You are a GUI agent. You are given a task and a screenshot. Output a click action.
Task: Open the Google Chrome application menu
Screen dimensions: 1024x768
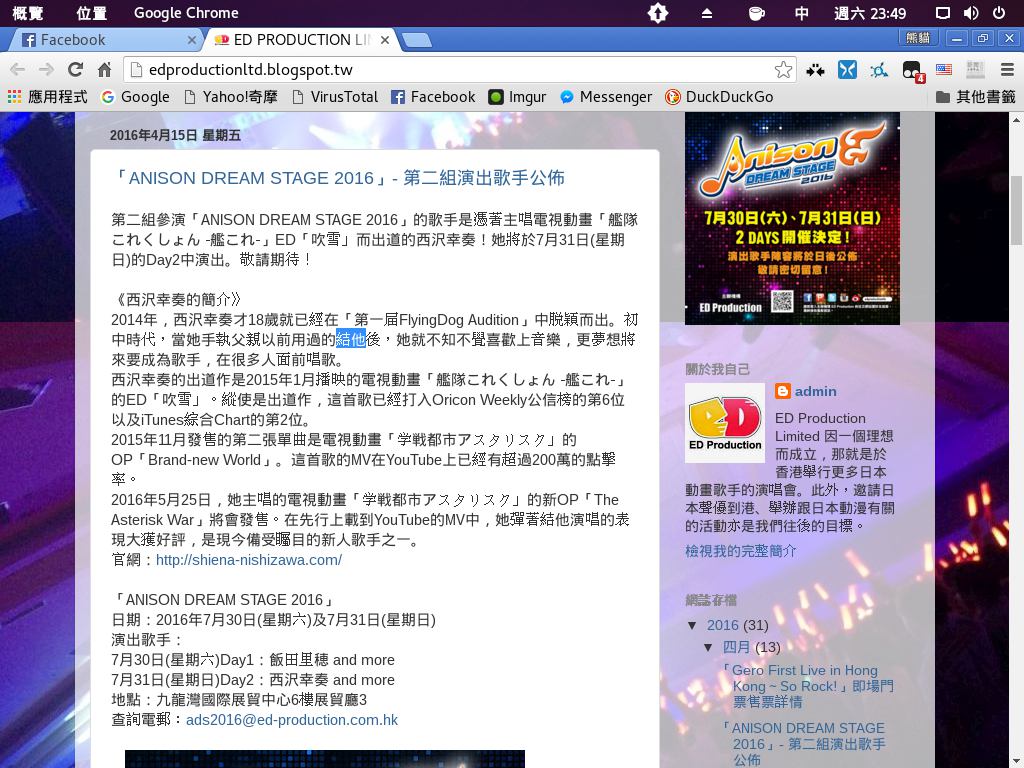186,13
